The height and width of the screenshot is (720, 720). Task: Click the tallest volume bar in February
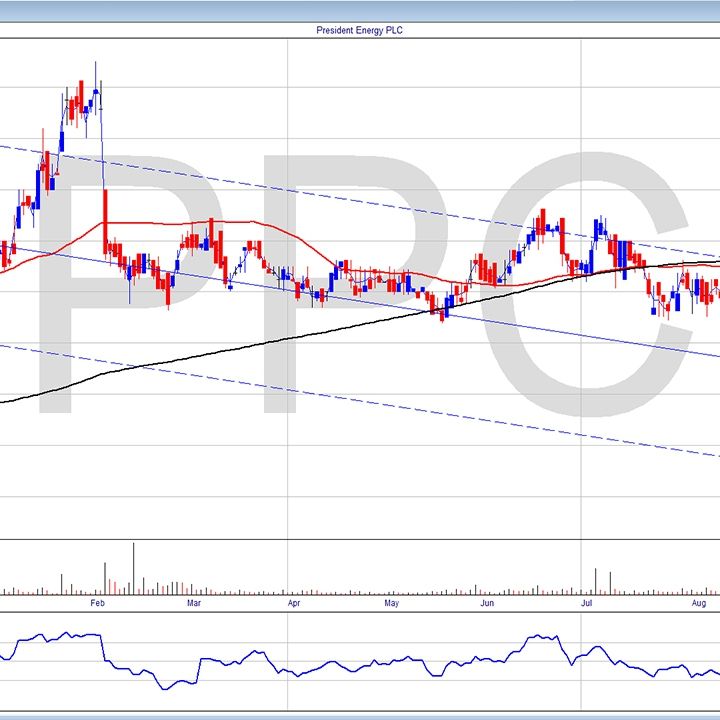pos(134,568)
